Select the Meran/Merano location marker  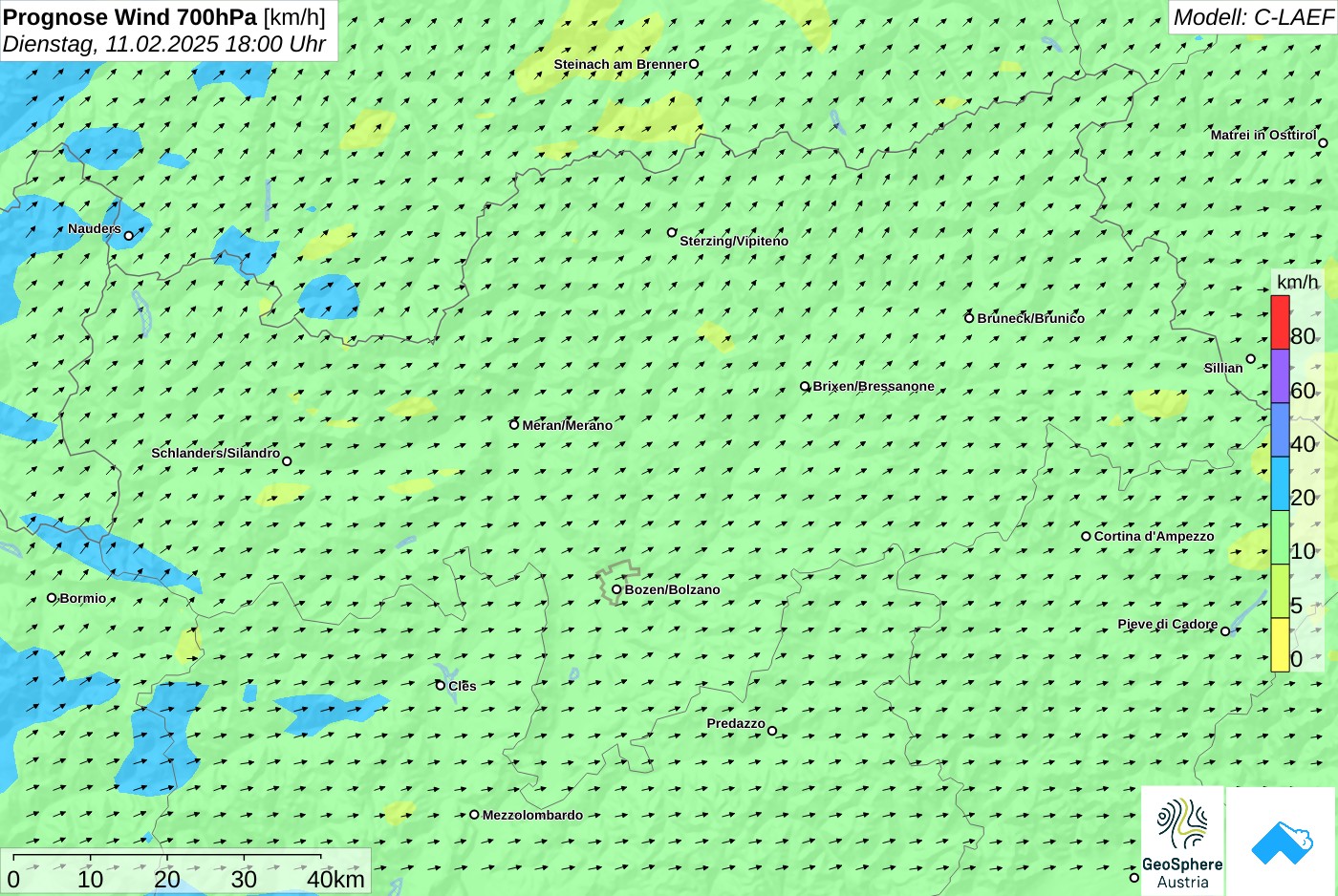(x=514, y=424)
